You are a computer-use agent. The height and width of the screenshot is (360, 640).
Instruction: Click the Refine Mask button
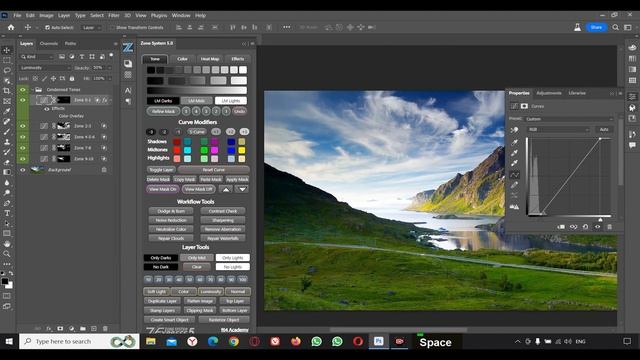pyautogui.click(x=163, y=111)
